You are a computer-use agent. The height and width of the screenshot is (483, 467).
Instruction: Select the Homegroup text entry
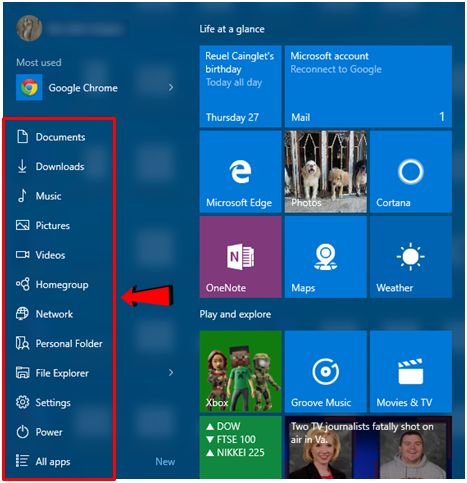pyautogui.click(x=62, y=285)
